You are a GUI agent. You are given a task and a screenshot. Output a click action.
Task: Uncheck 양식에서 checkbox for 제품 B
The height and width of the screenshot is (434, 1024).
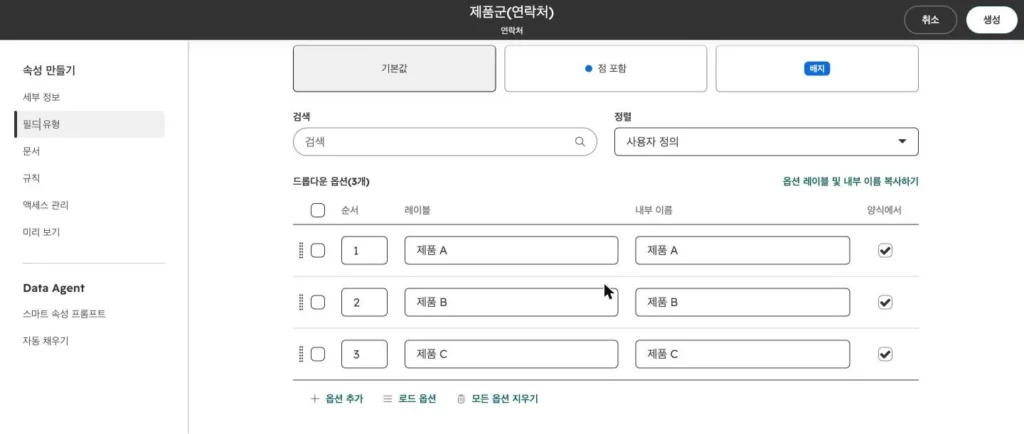[885, 302]
